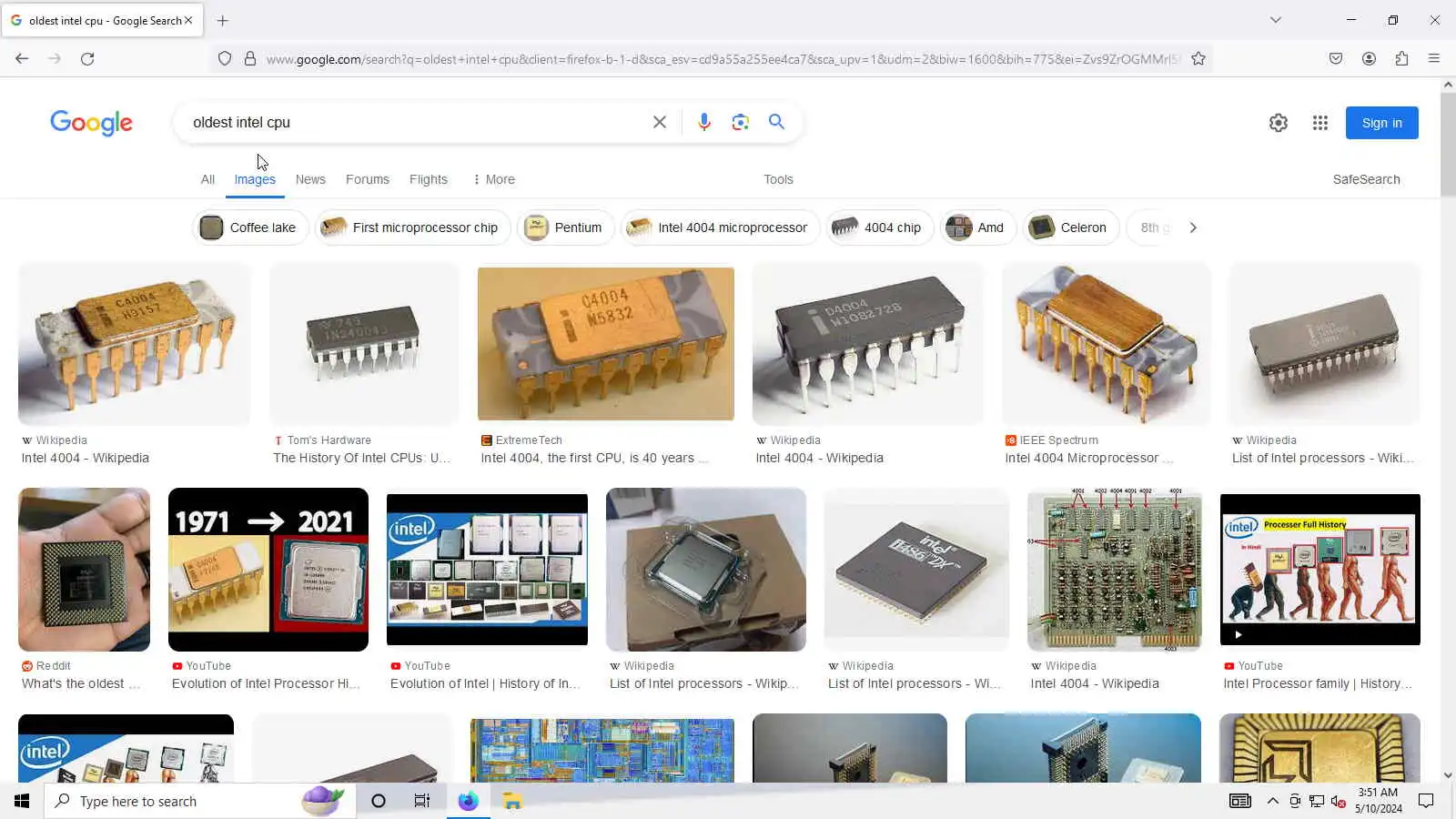Switch to the Flights tab
The width and height of the screenshot is (1456, 819).
429,179
